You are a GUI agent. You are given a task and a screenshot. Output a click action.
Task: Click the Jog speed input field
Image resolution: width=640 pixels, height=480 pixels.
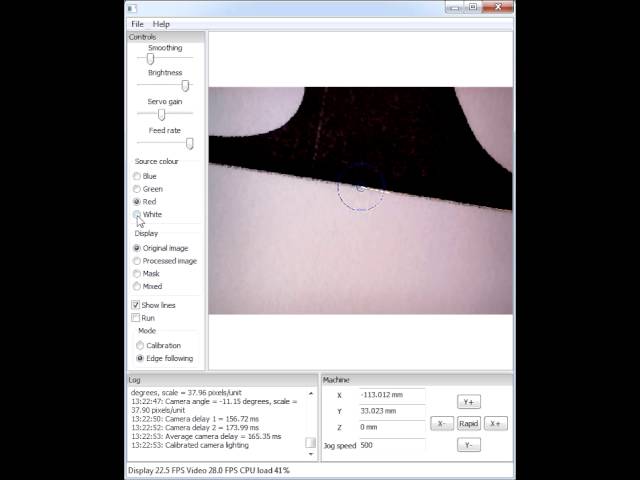click(x=392, y=445)
